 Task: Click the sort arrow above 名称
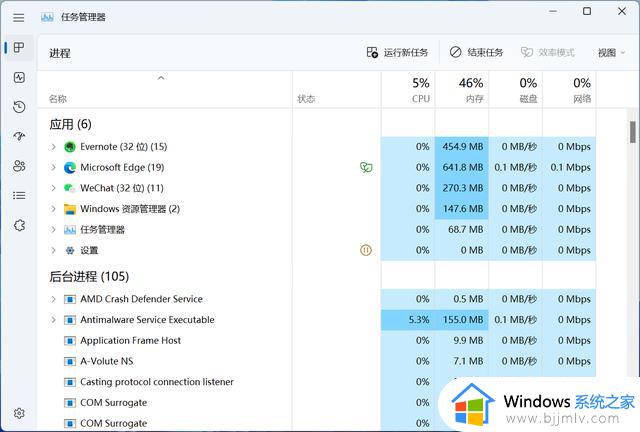[161, 78]
